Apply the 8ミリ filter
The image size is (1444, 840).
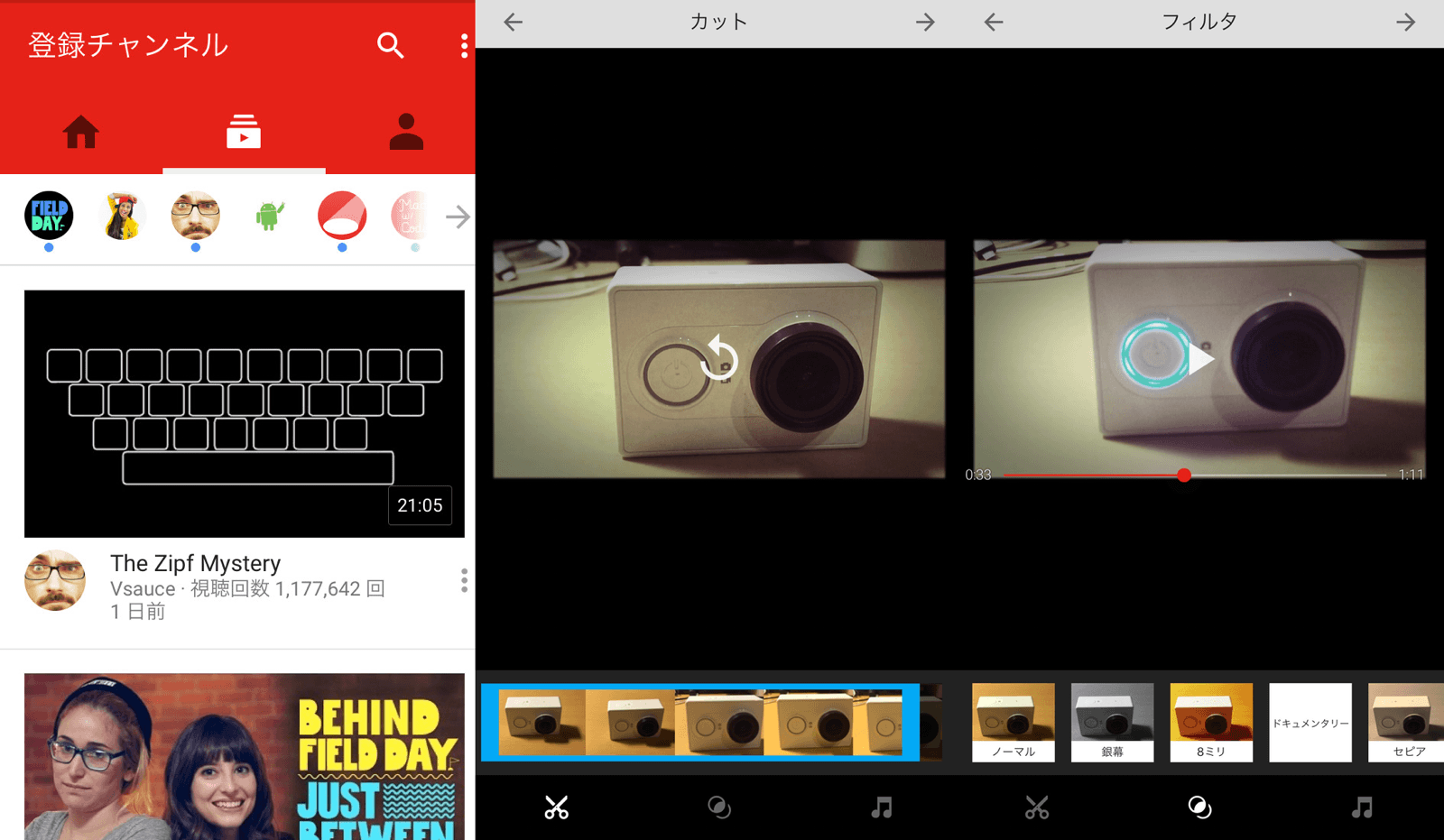(1211, 723)
